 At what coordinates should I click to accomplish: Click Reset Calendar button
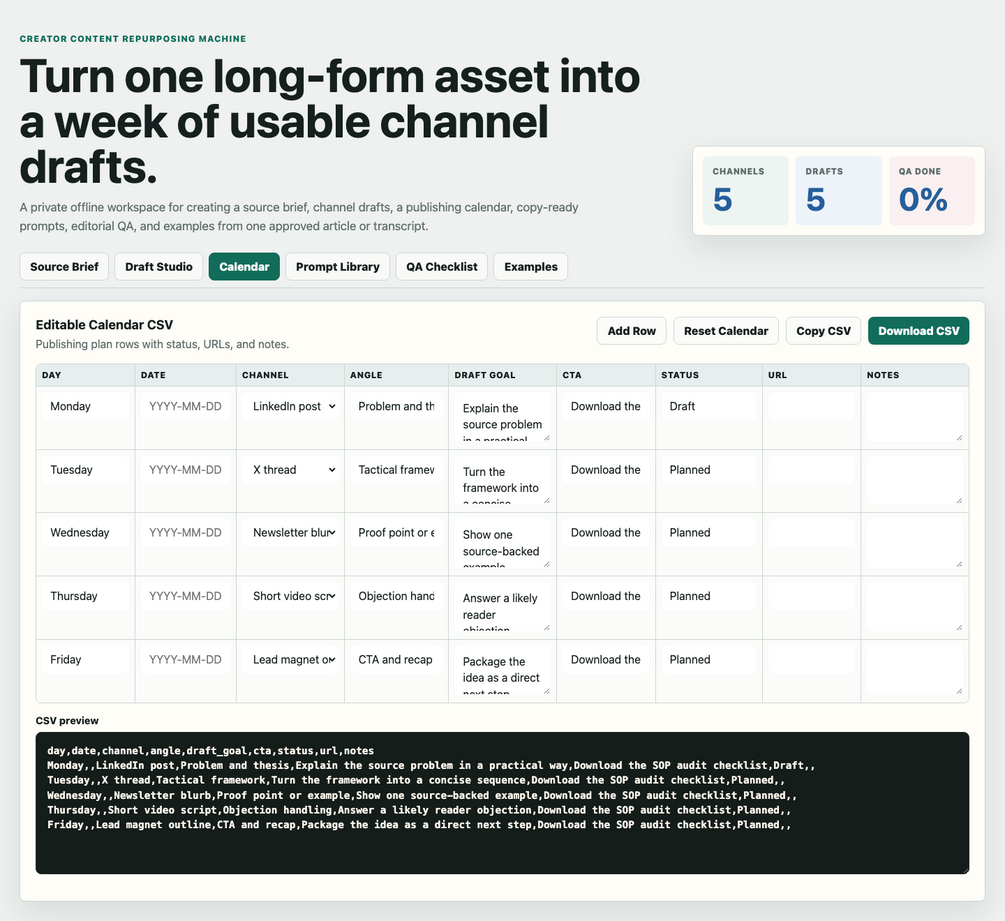[x=726, y=331]
